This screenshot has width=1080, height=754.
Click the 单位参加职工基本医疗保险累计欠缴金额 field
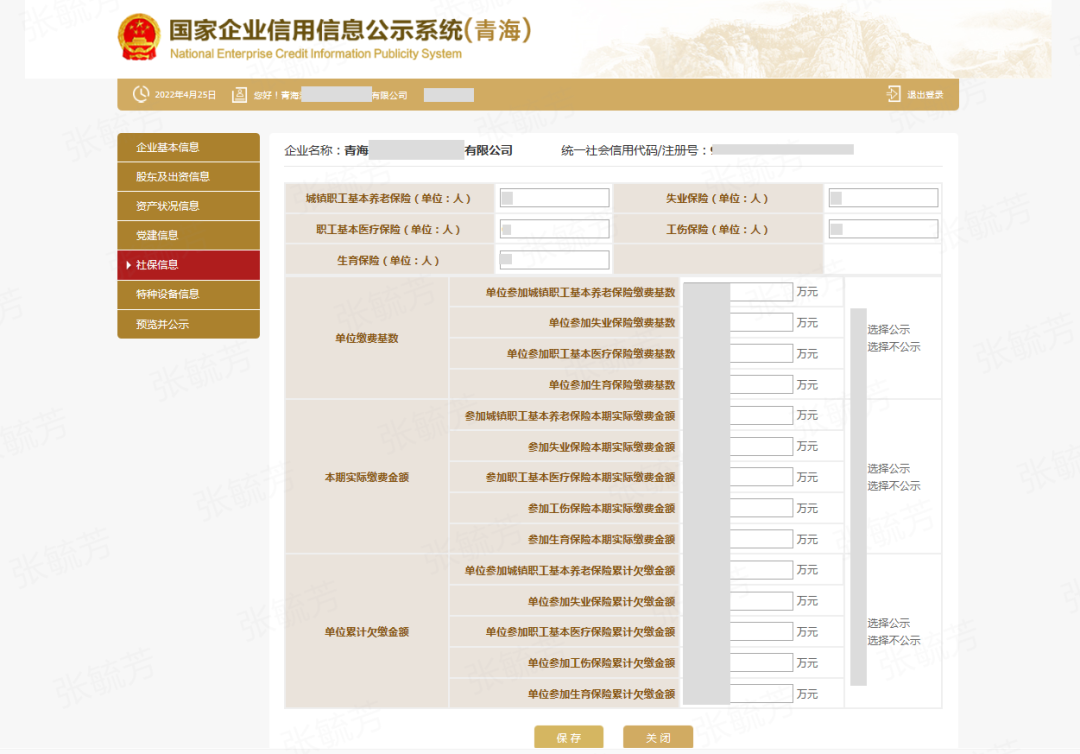tap(738, 631)
